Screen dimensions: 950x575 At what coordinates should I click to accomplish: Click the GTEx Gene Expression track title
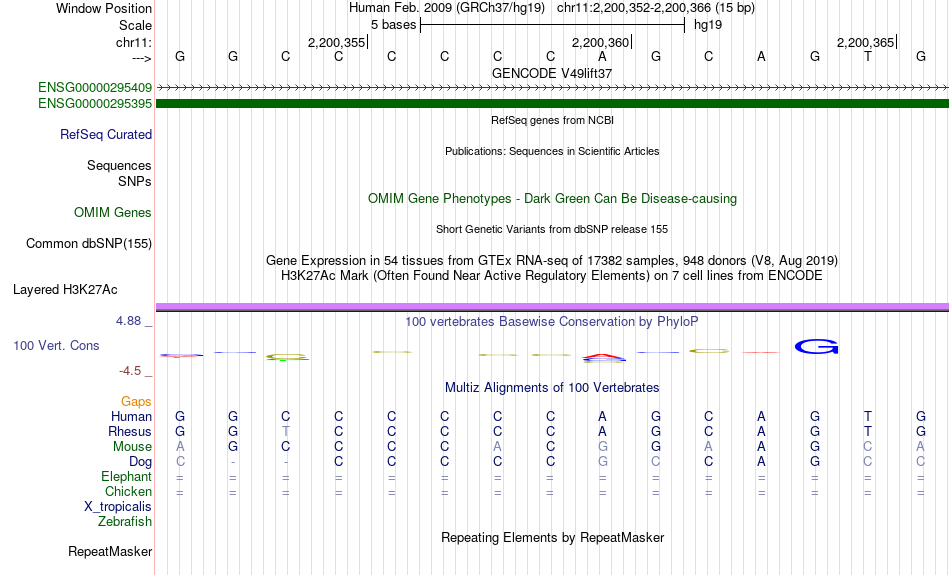click(x=552, y=261)
